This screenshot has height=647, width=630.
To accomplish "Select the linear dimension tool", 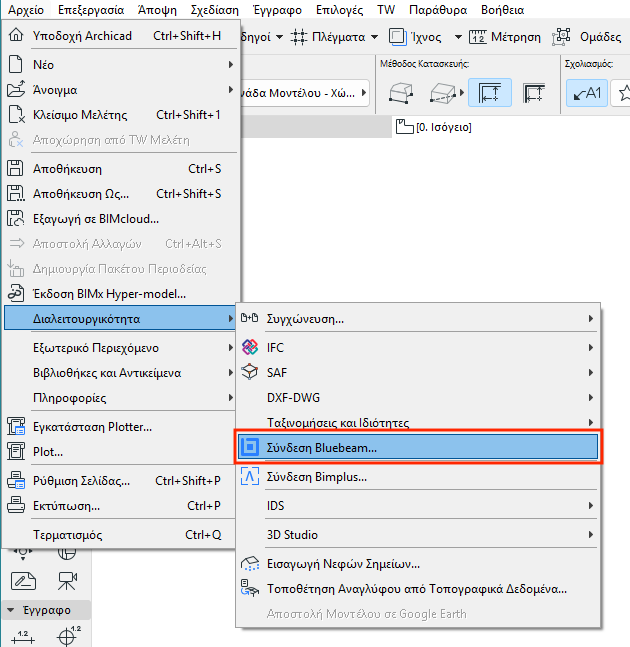I will pos(23,637).
